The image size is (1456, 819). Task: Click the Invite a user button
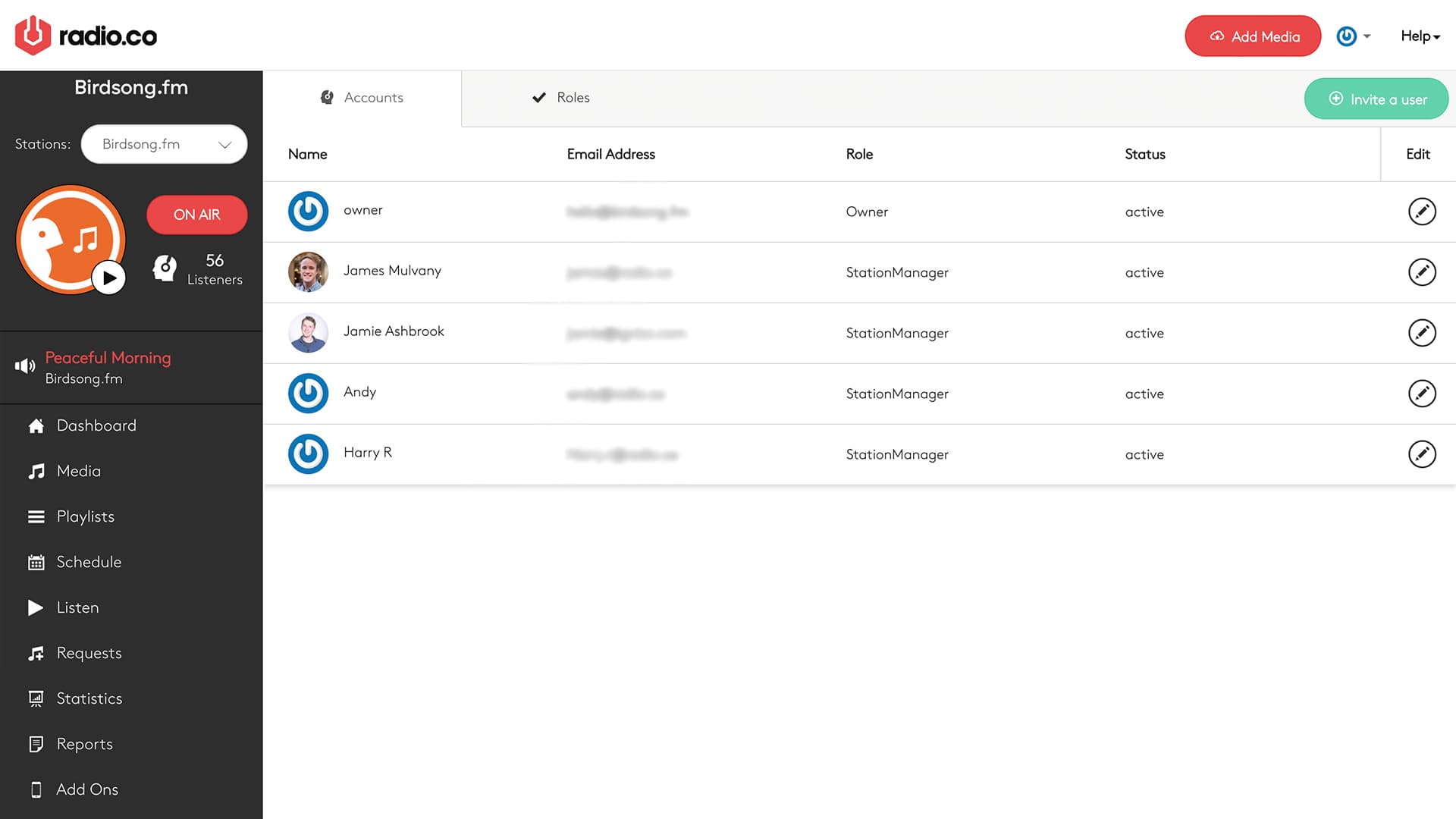coord(1376,99)
